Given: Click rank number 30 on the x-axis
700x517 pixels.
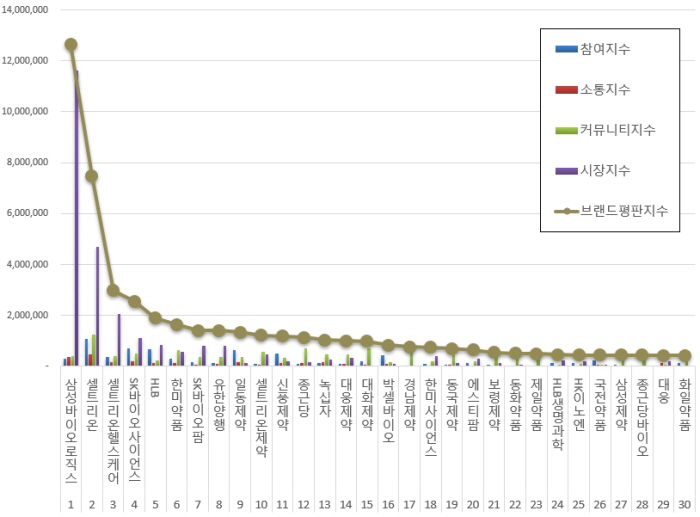Looking at the screenshot, I should coord(685,504).
